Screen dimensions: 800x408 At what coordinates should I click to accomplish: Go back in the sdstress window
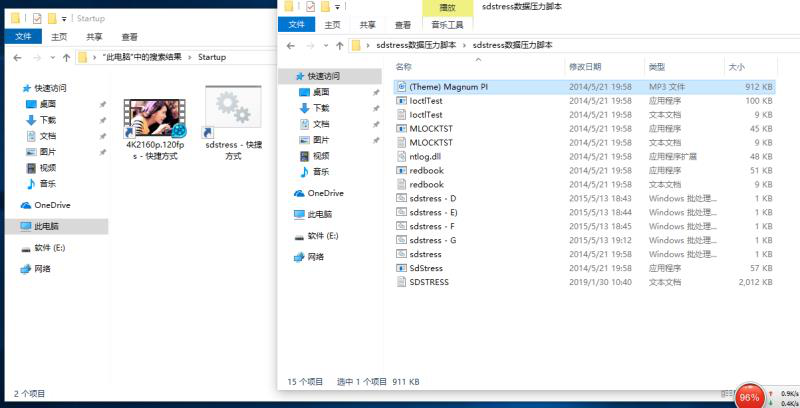coord(291,45)
